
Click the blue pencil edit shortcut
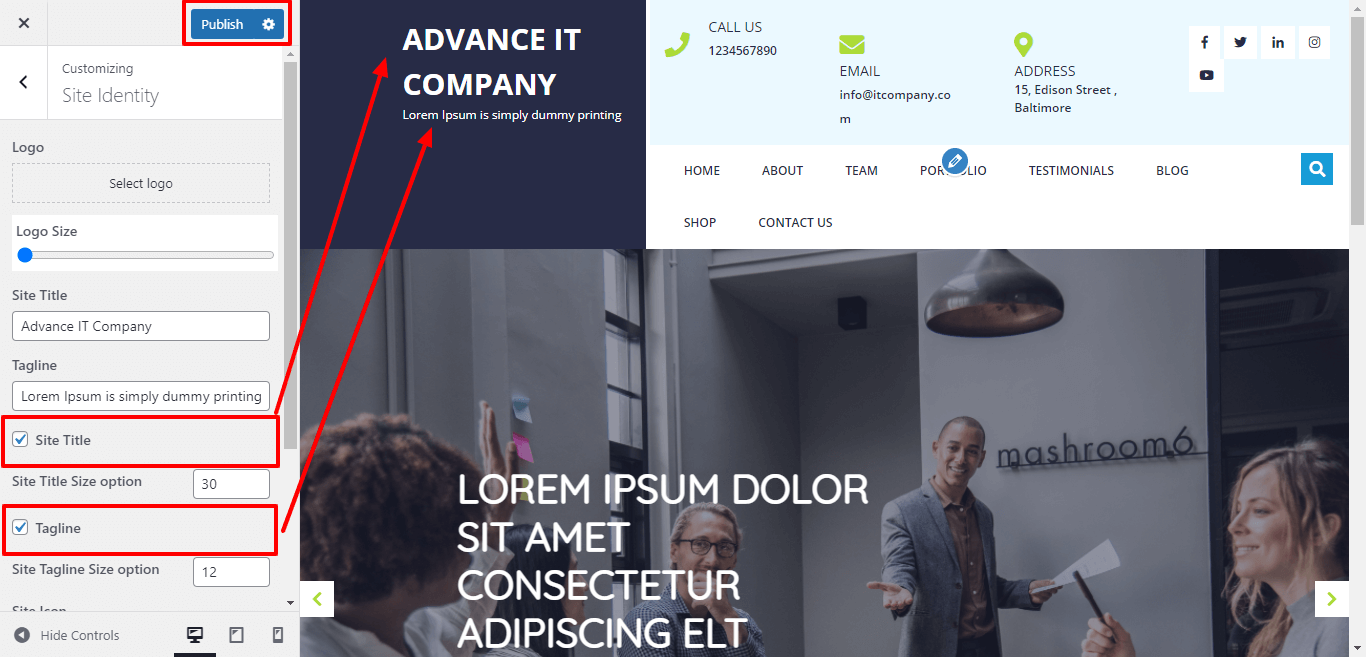click(x=955, y=160)
